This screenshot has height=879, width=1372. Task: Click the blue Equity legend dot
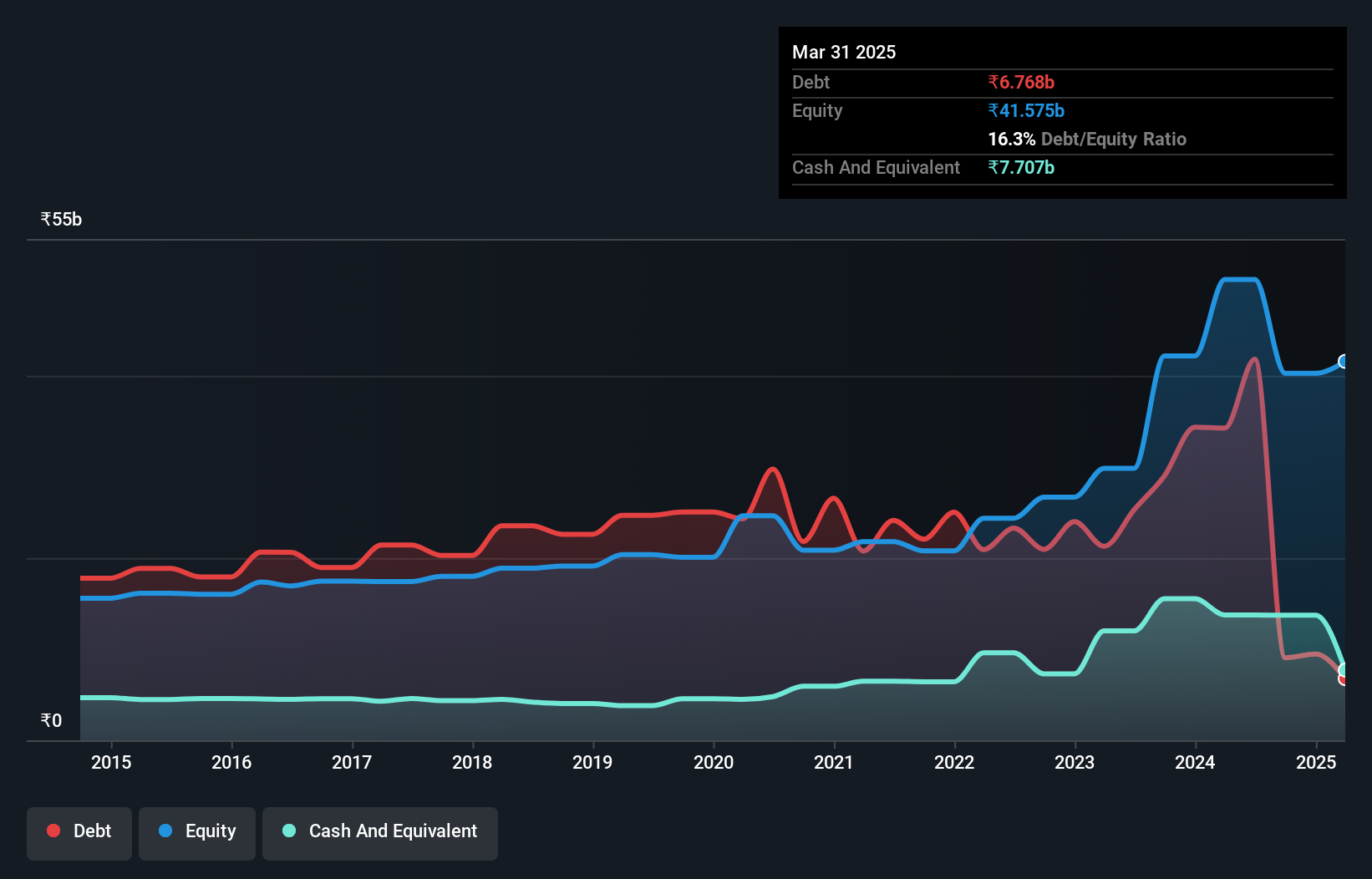(165, 831)
